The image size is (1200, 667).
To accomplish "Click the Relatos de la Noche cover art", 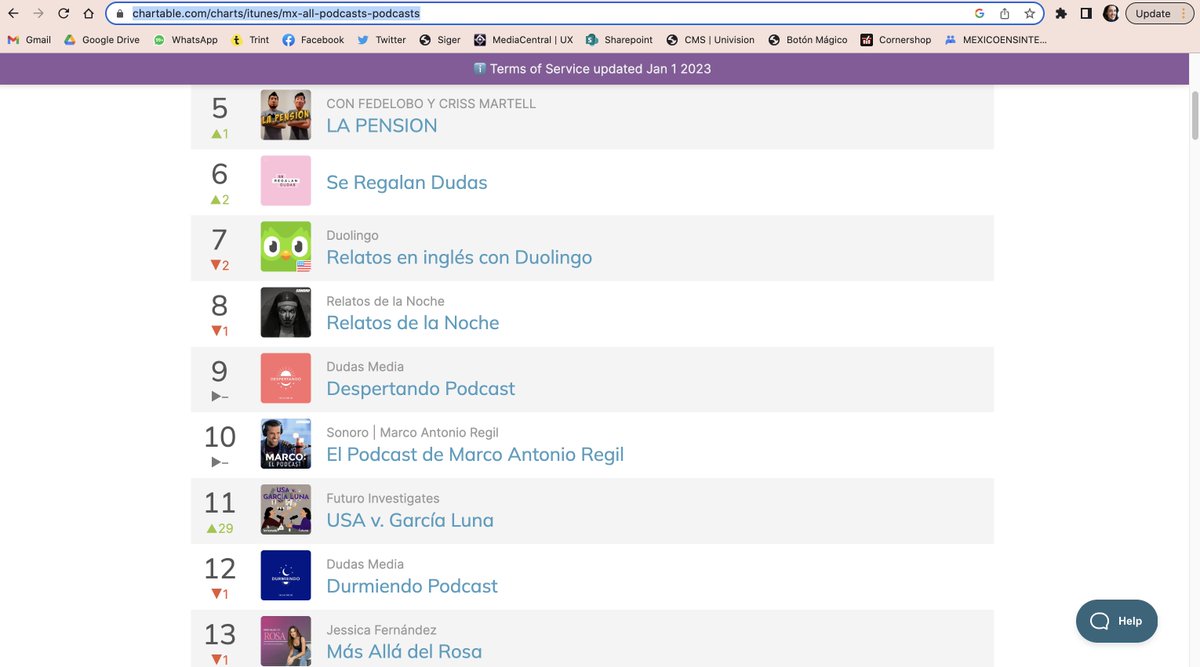I will click(285, 313).
